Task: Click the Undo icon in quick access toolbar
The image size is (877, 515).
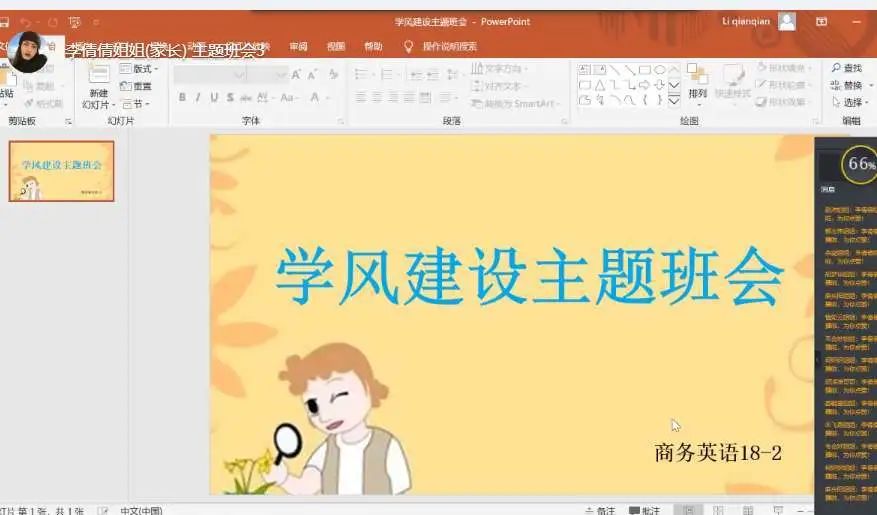Action: coord(26,22)
